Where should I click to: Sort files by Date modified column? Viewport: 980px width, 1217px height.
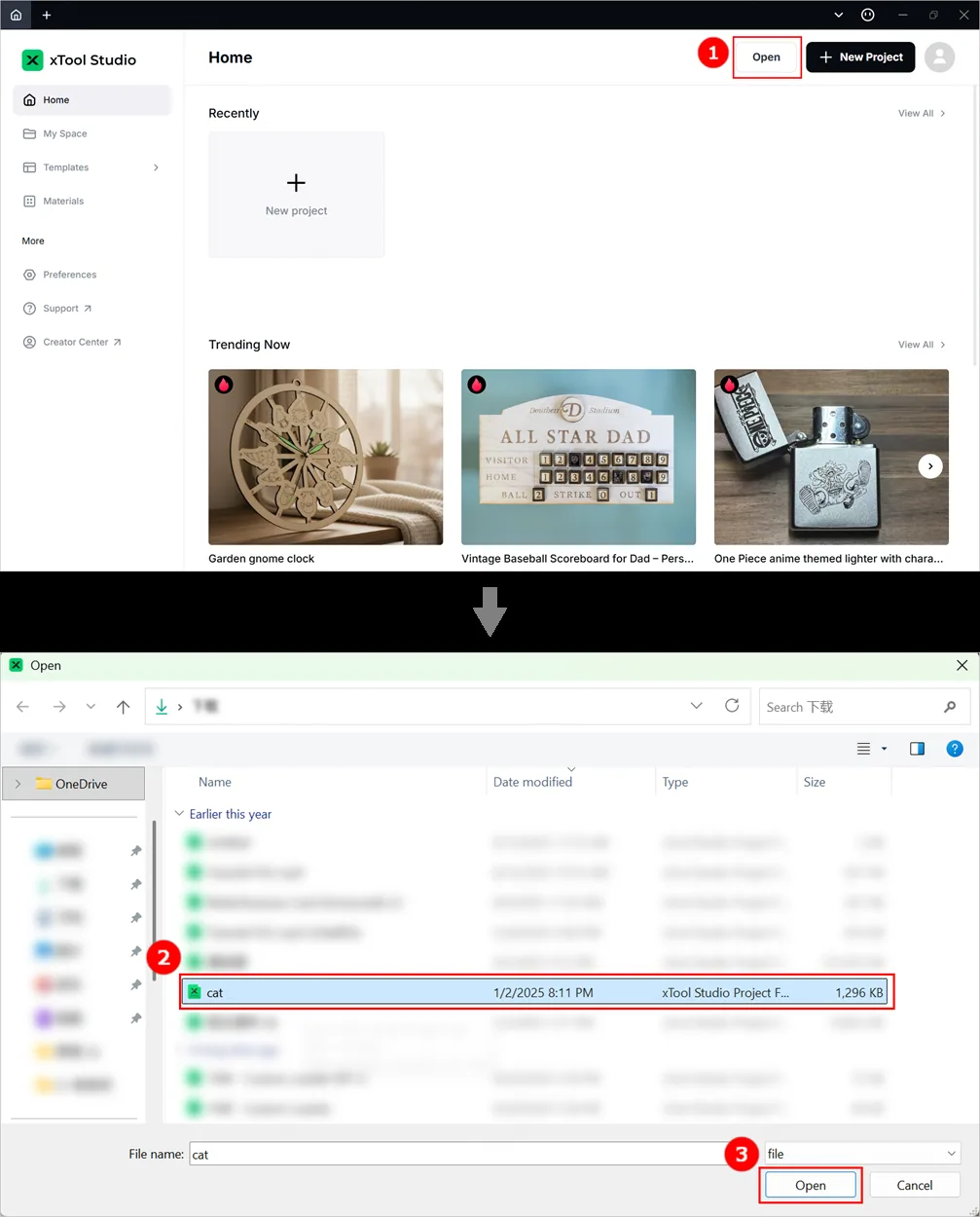click(x=532, y=782)
